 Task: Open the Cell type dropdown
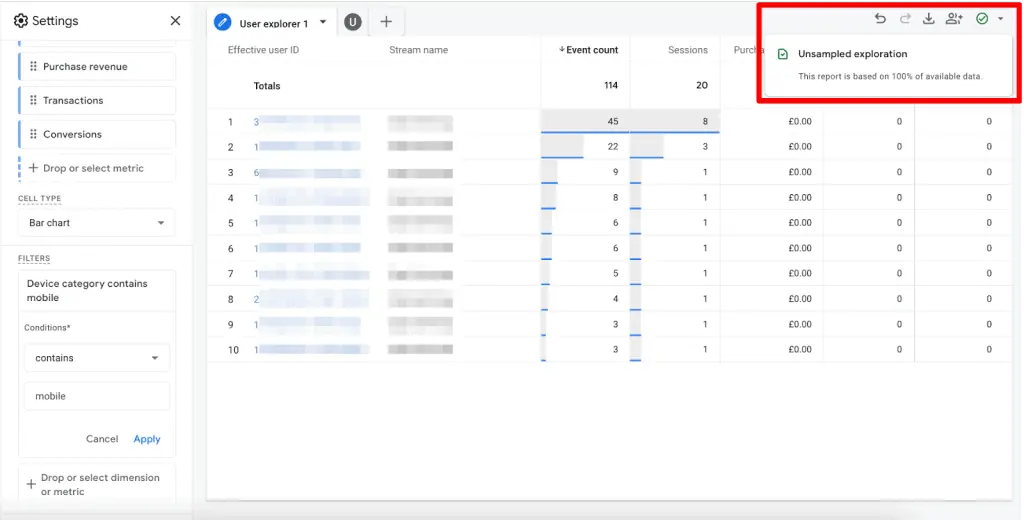pyautogui.click(x=96, y=223)
